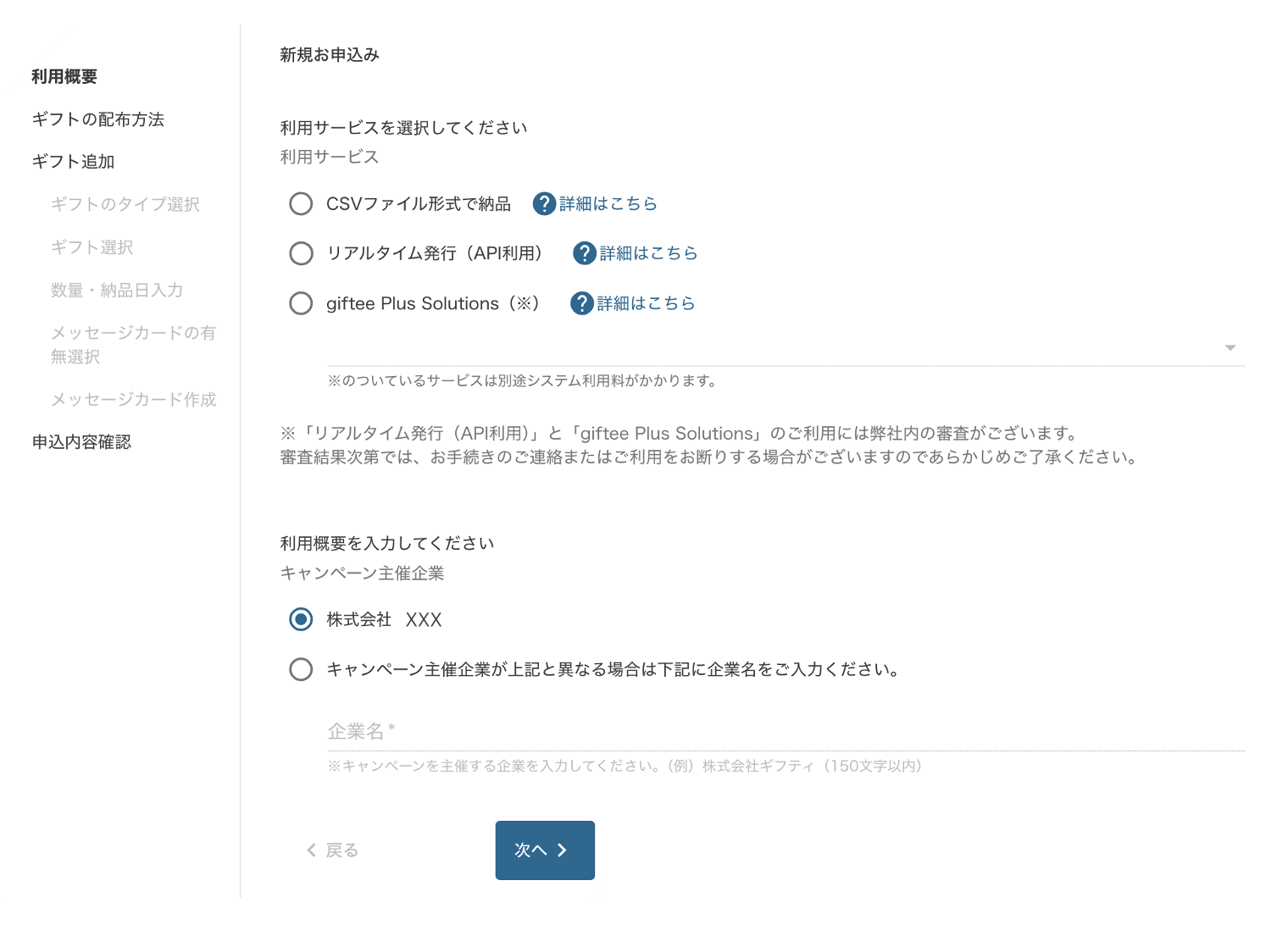
Task: Click help icon beside giftee Plus Solutions
Action: click(x=582, y=303)
